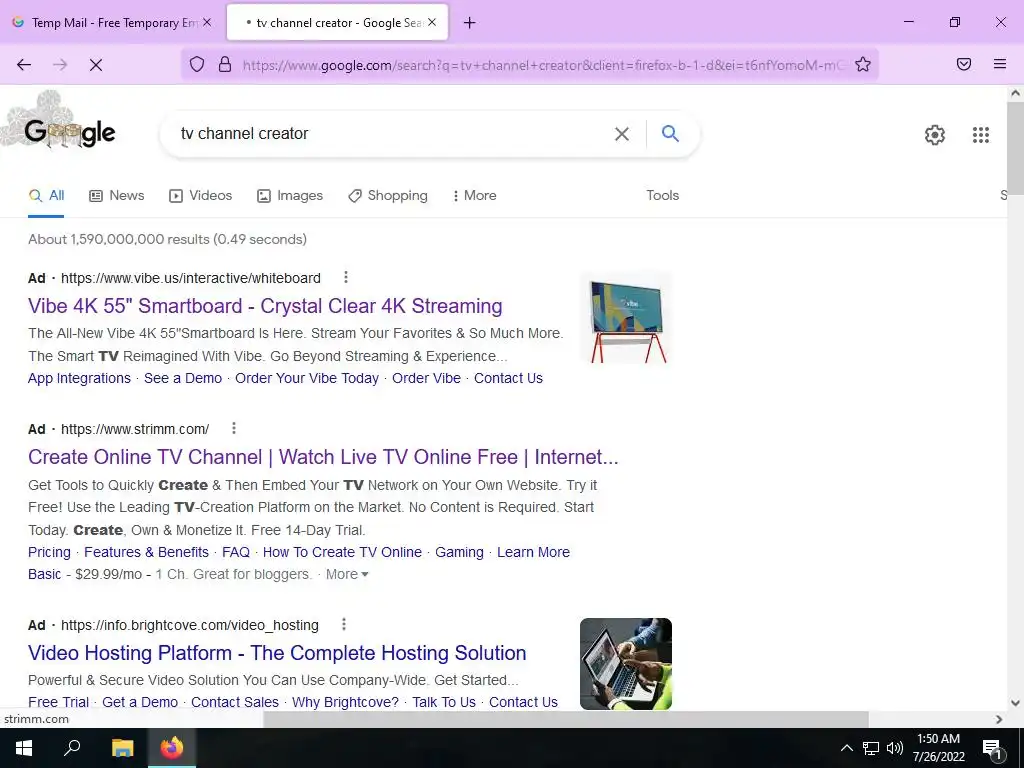Expand the More search categories menu
Viewport: 1024px width, 768px height.
pos(475,195)
